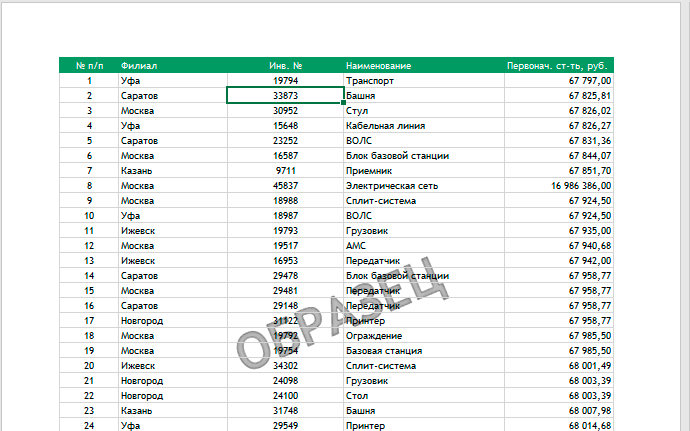
Task: Click the cost cell showing 67 797,00
Action: [x=559, y=81]
